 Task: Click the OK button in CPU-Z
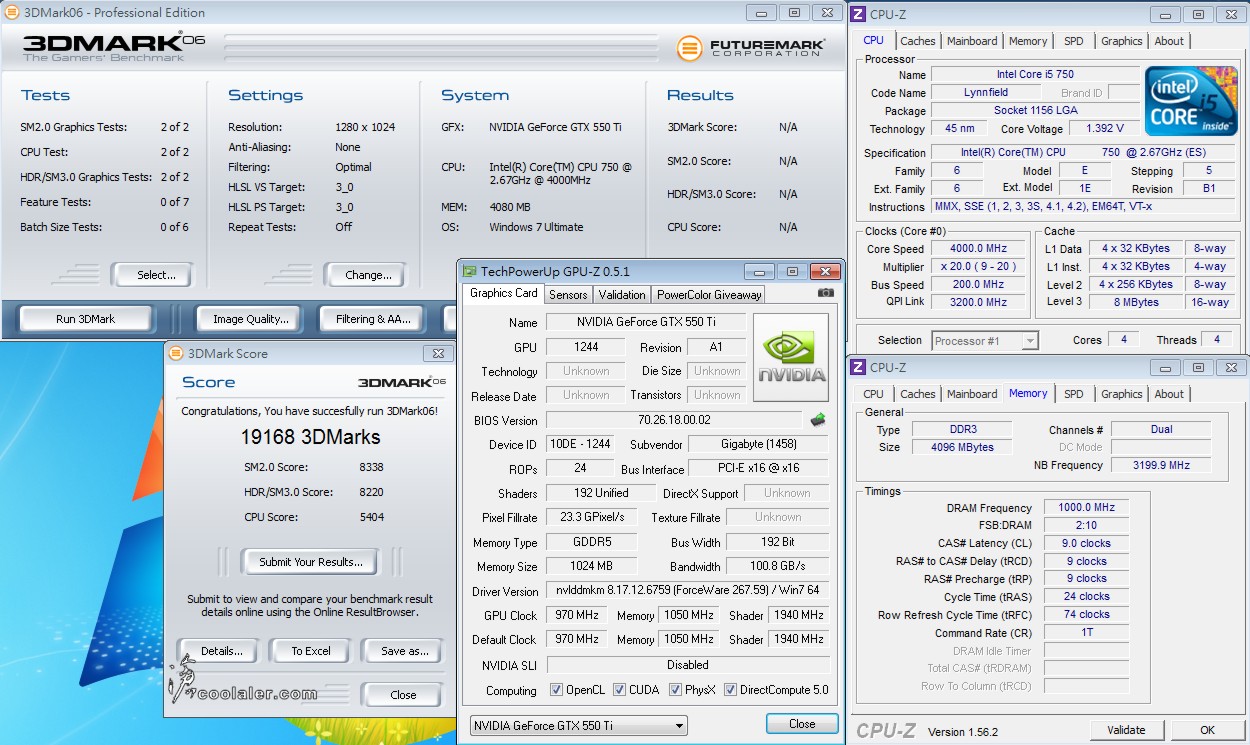(1207, 730)
